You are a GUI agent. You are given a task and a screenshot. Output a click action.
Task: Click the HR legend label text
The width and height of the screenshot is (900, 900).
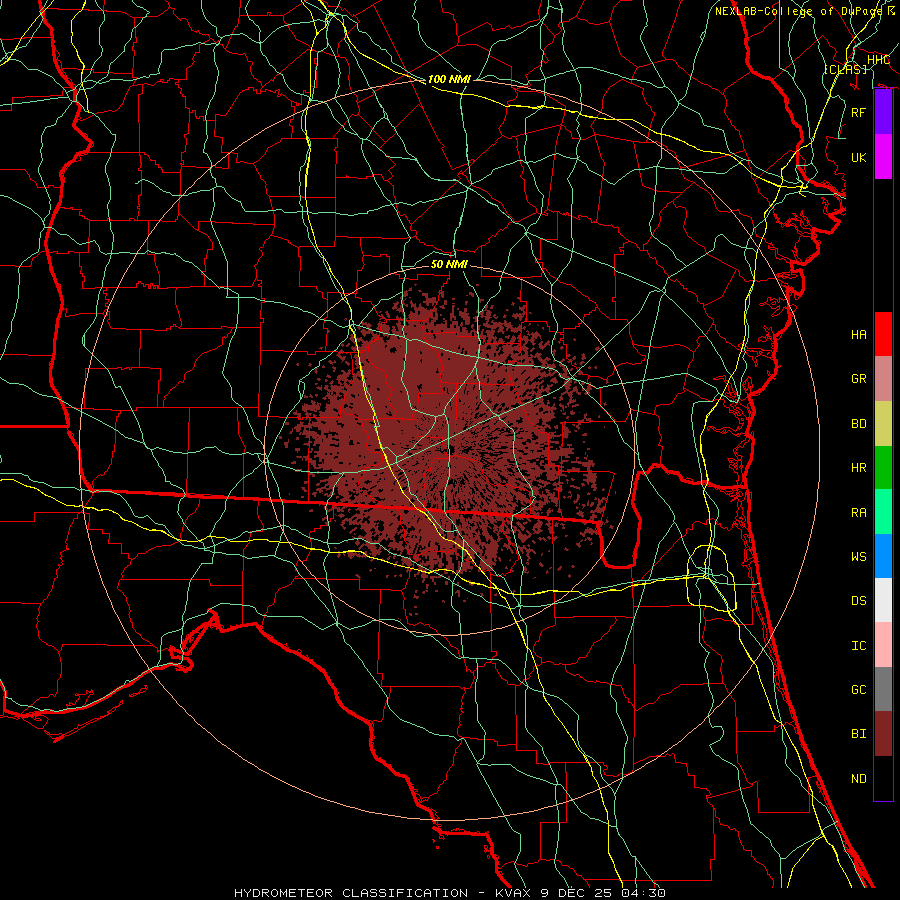point(859,468)
